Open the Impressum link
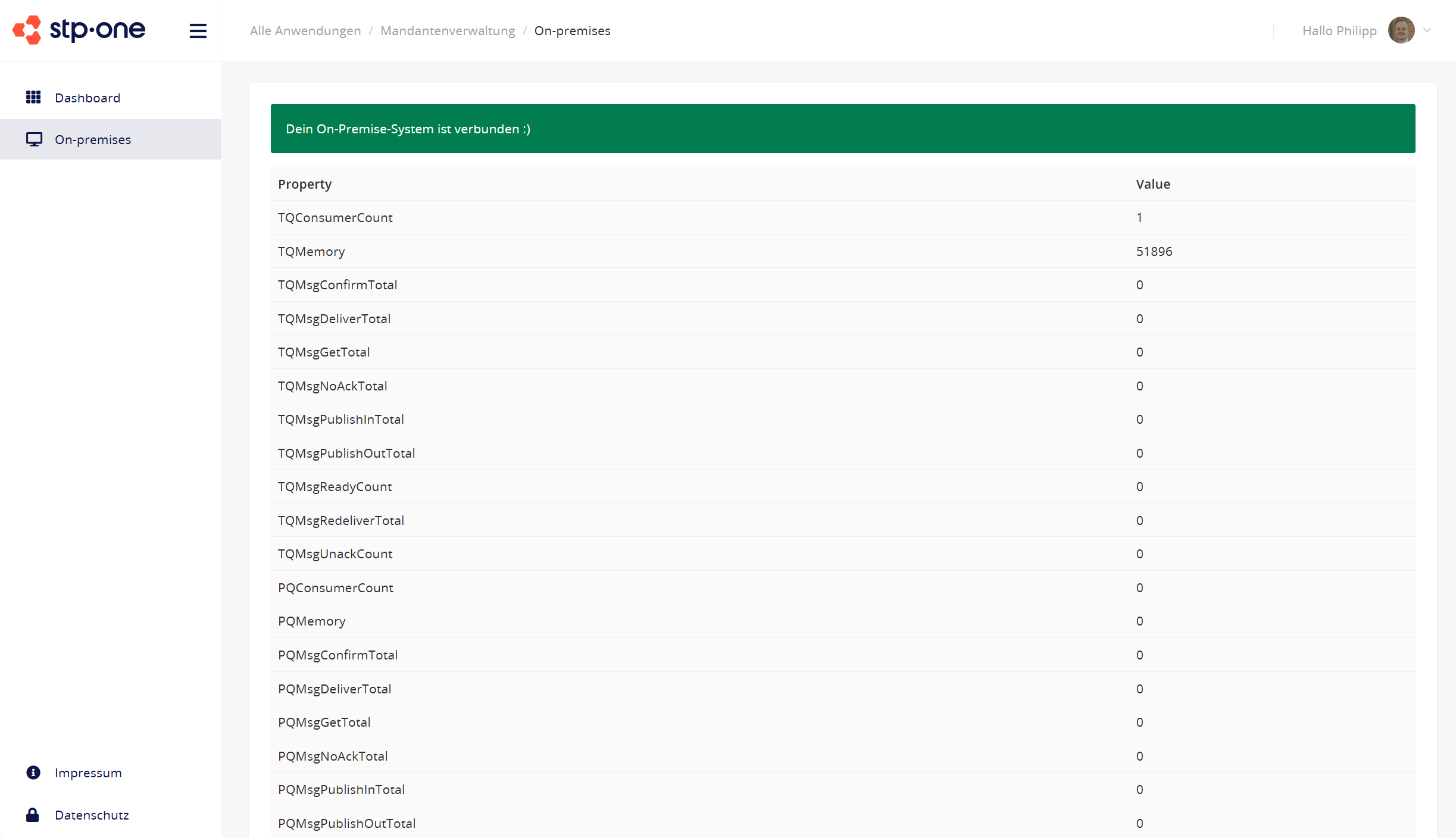1456x838 pixels. click(x=88, y=773)
